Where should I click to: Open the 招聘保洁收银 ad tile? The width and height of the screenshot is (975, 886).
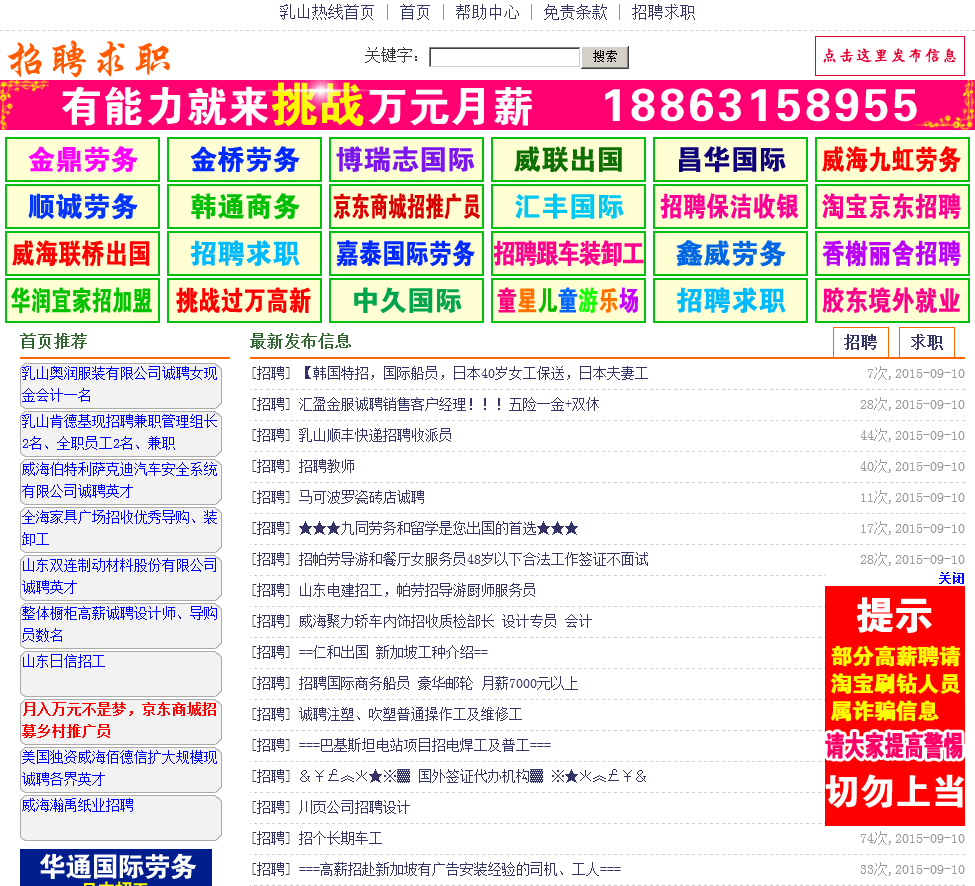(731, 206)
